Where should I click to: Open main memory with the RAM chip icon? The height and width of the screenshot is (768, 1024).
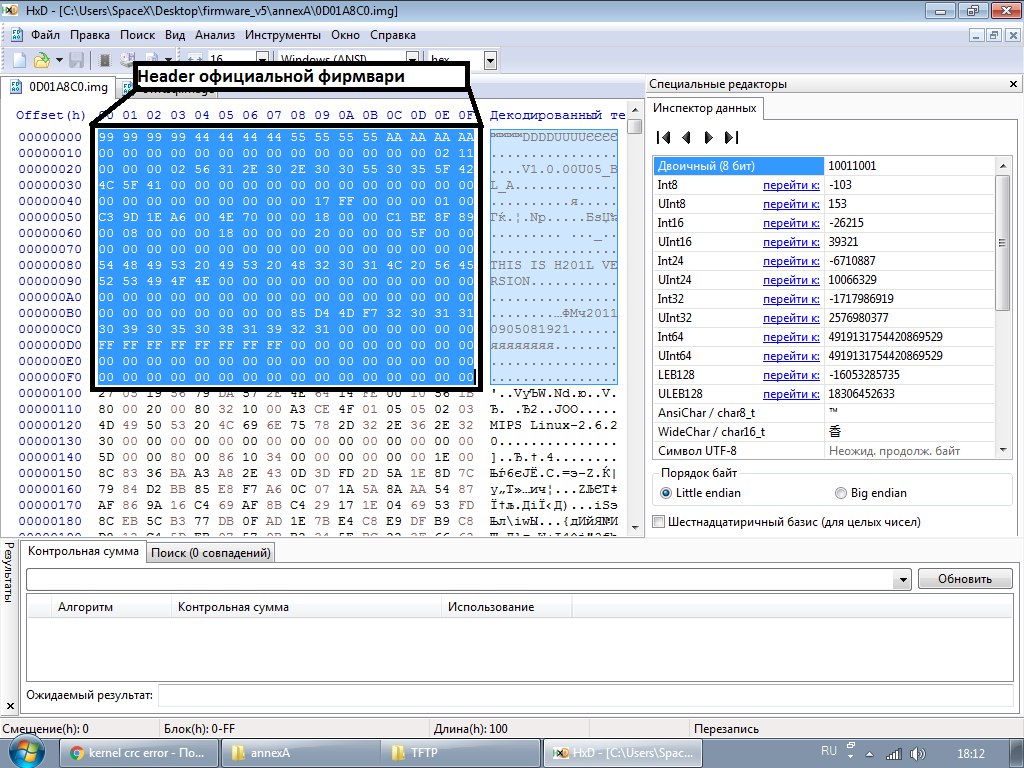tap(104, 61)
